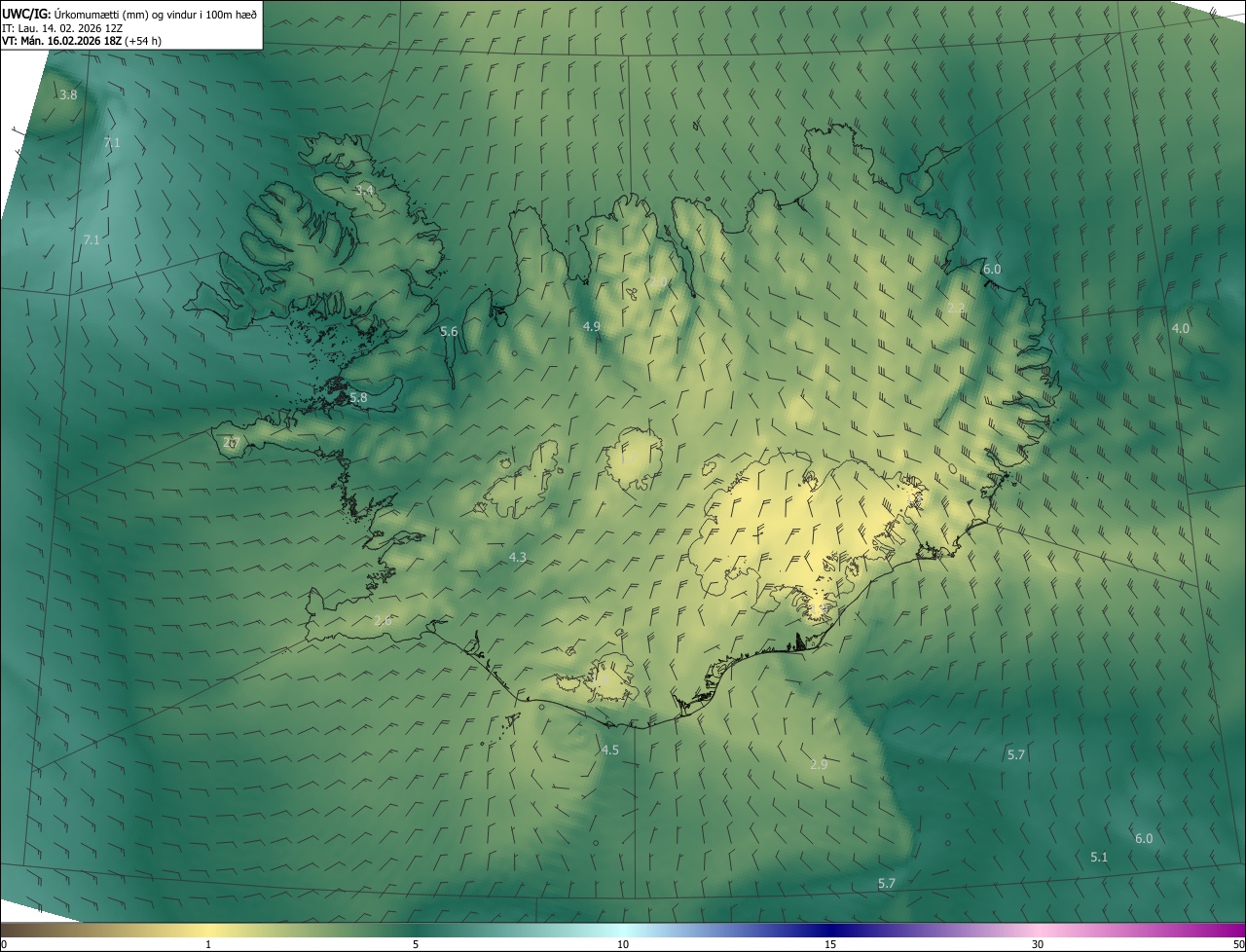Click the "50" tick label on the color scale
Screen dimensions: 1246x952
click(x=1238, y=944)
